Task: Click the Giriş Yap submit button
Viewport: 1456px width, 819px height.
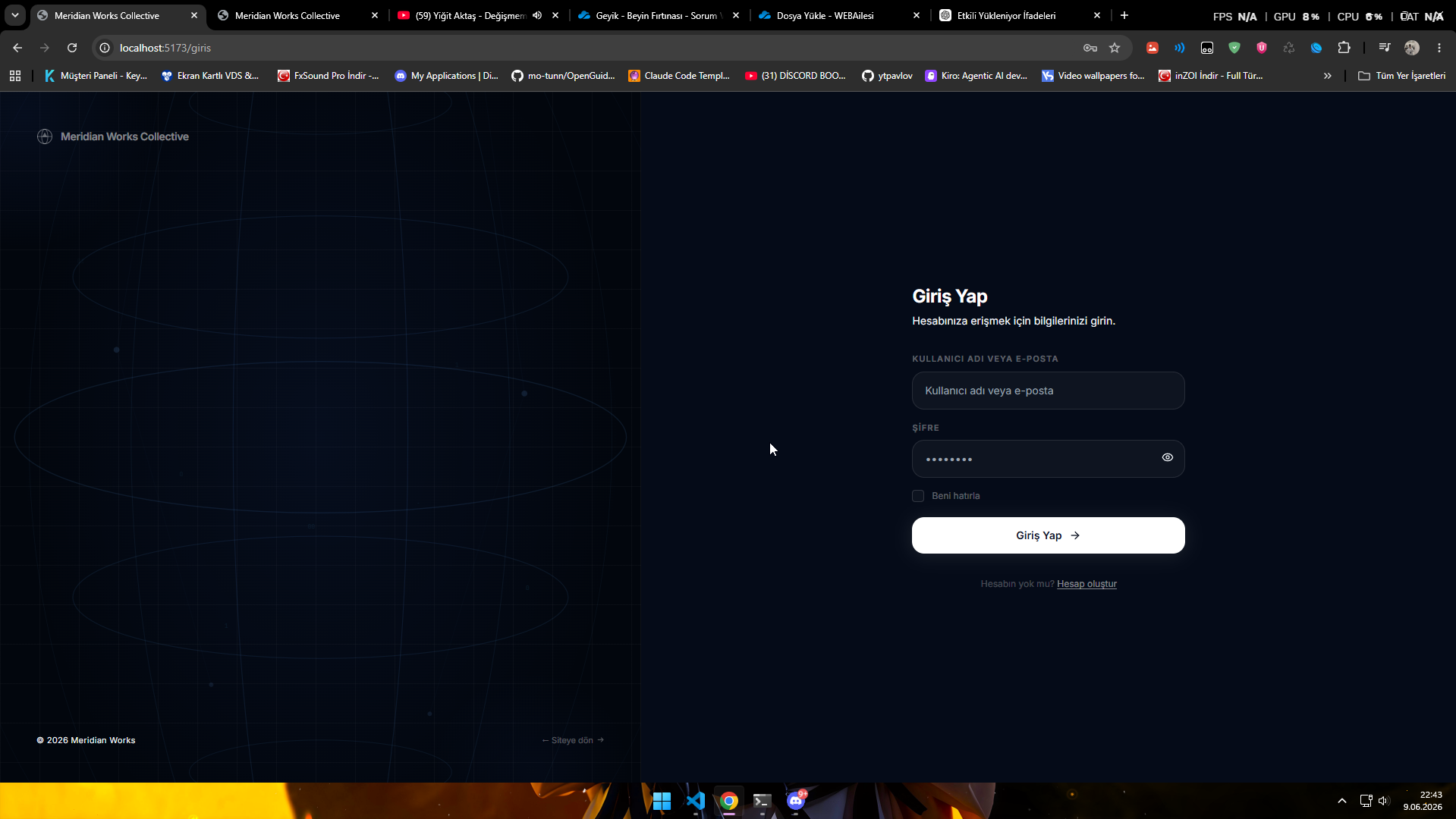Action: click(x=1048, y=535)
